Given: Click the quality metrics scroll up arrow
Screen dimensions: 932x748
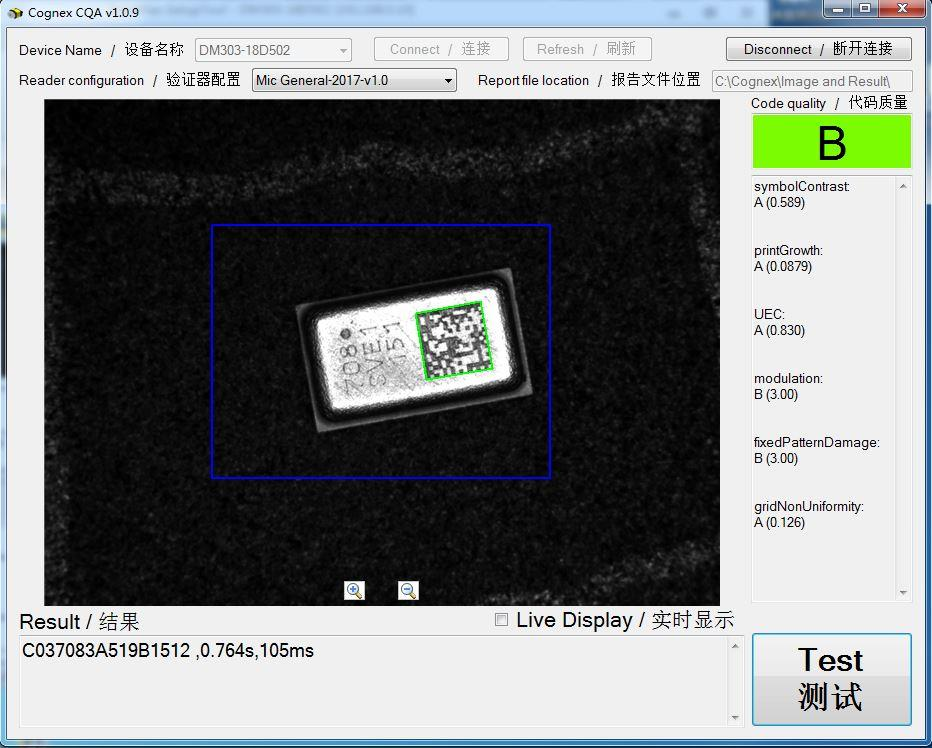Looking at the screenshot, I should pos(903,186).
